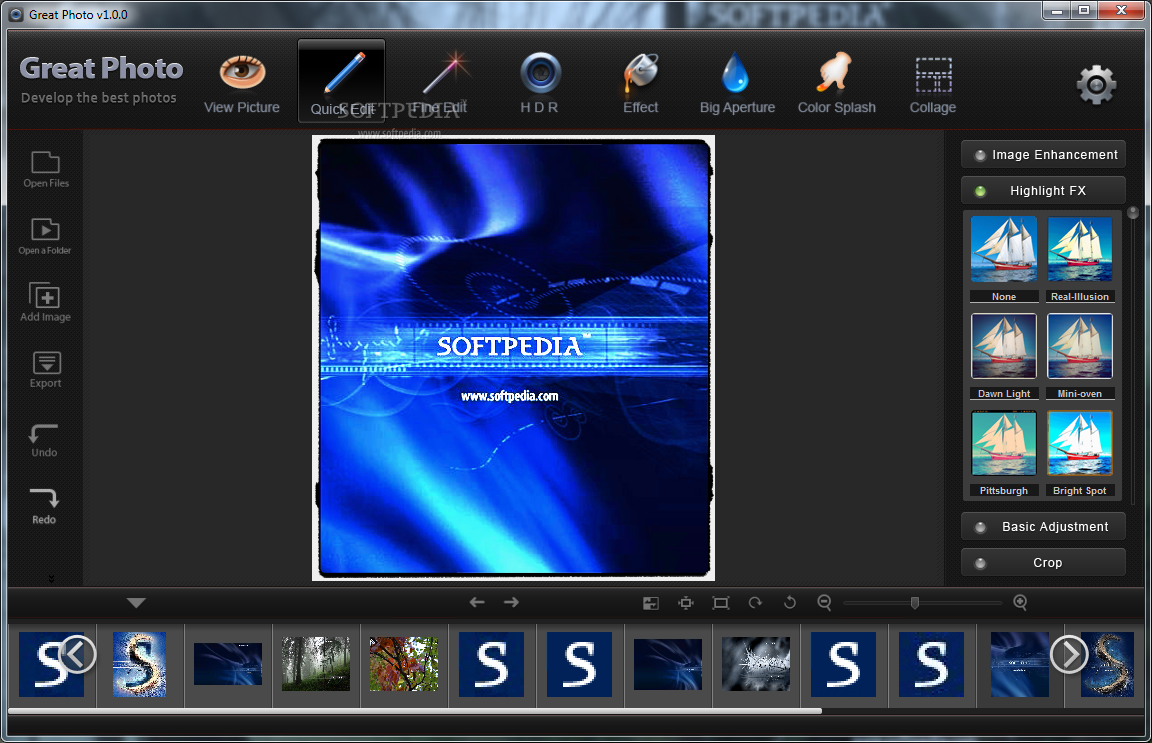Expand the Basic Adjustment panel
Image resolution: width=1152 pixels, height=743 pixels.
pyautogui.click(x=1043, y=526)
